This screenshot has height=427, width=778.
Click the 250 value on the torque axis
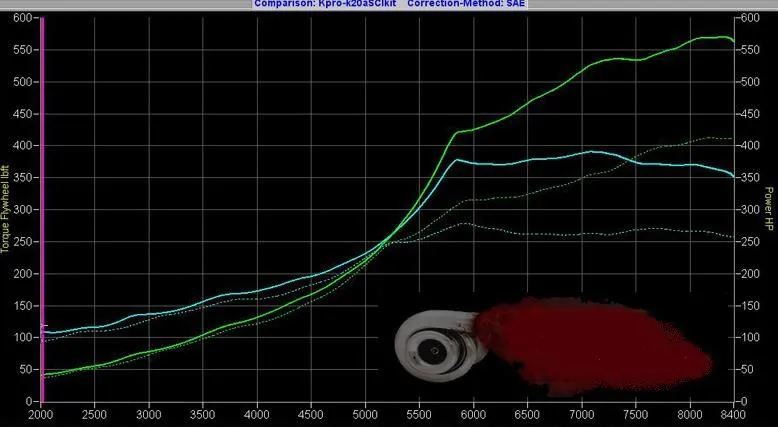[x=24, y=242]
